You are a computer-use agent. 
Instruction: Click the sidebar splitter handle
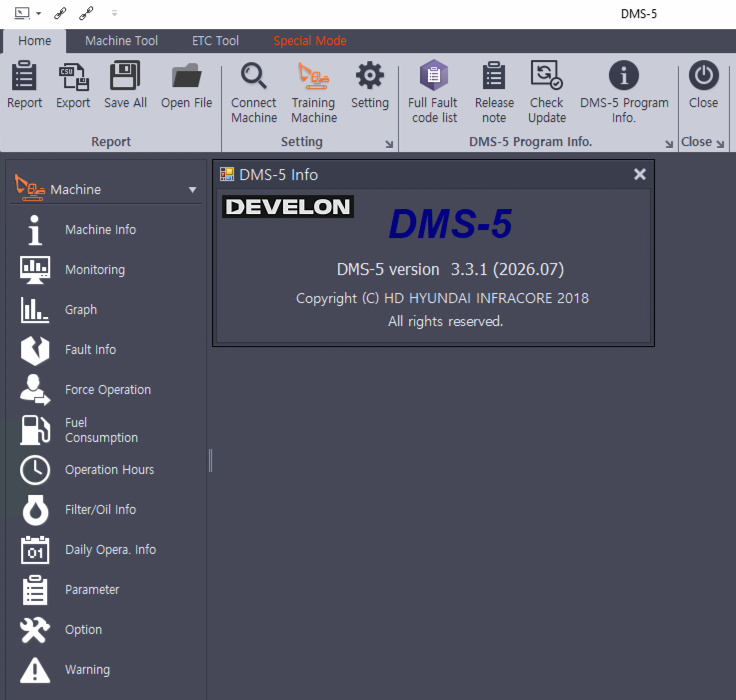210,461
